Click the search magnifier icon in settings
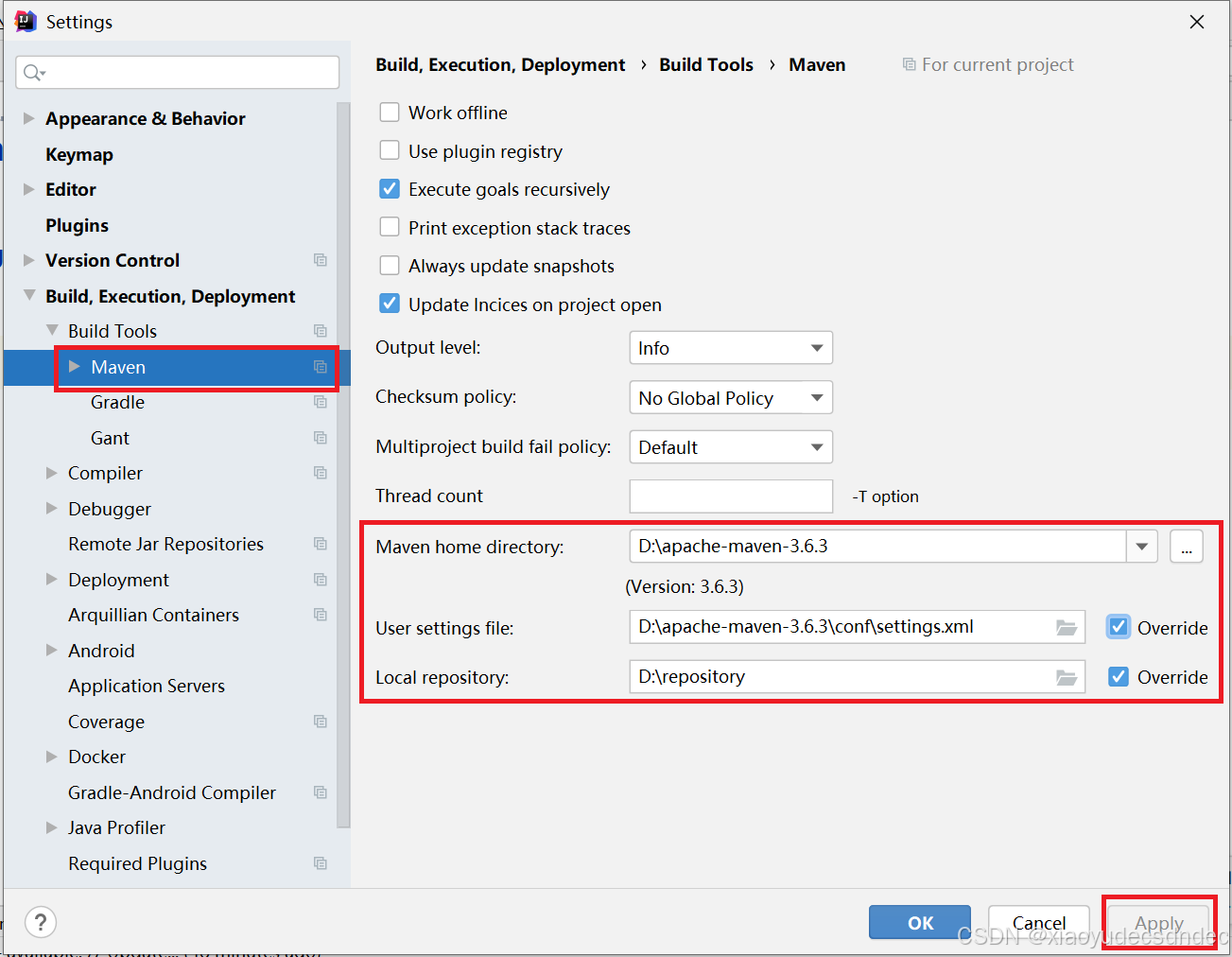1232x957 pixels. click(33, 73)
